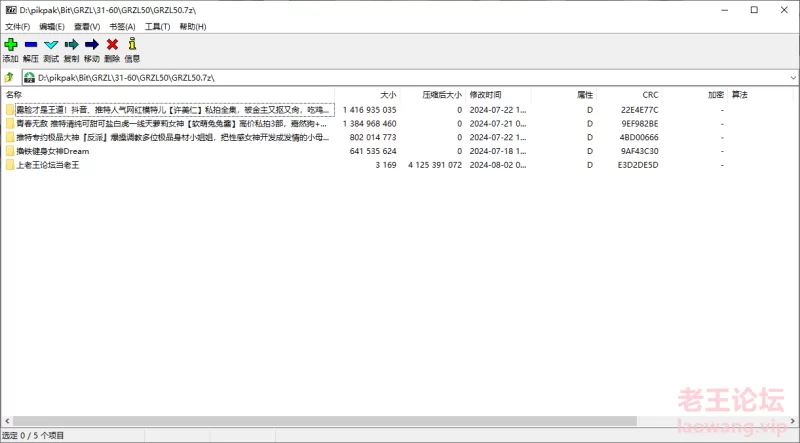Select the 上老王论坛当老王 folder
The height and width of the screenshot is (443, 800).
pyautogui.click(x=48, y=165)
